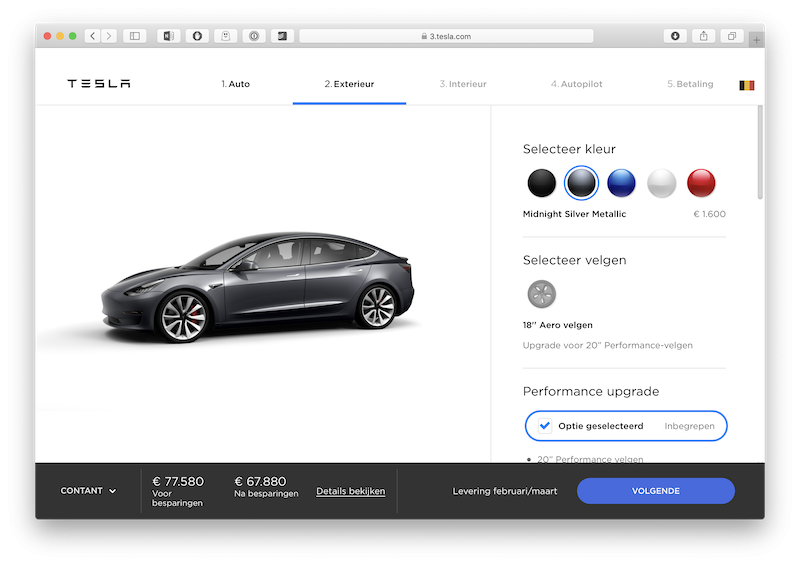
Task: Click the € 67.880 price after savings
Action: tap(260, 481)
